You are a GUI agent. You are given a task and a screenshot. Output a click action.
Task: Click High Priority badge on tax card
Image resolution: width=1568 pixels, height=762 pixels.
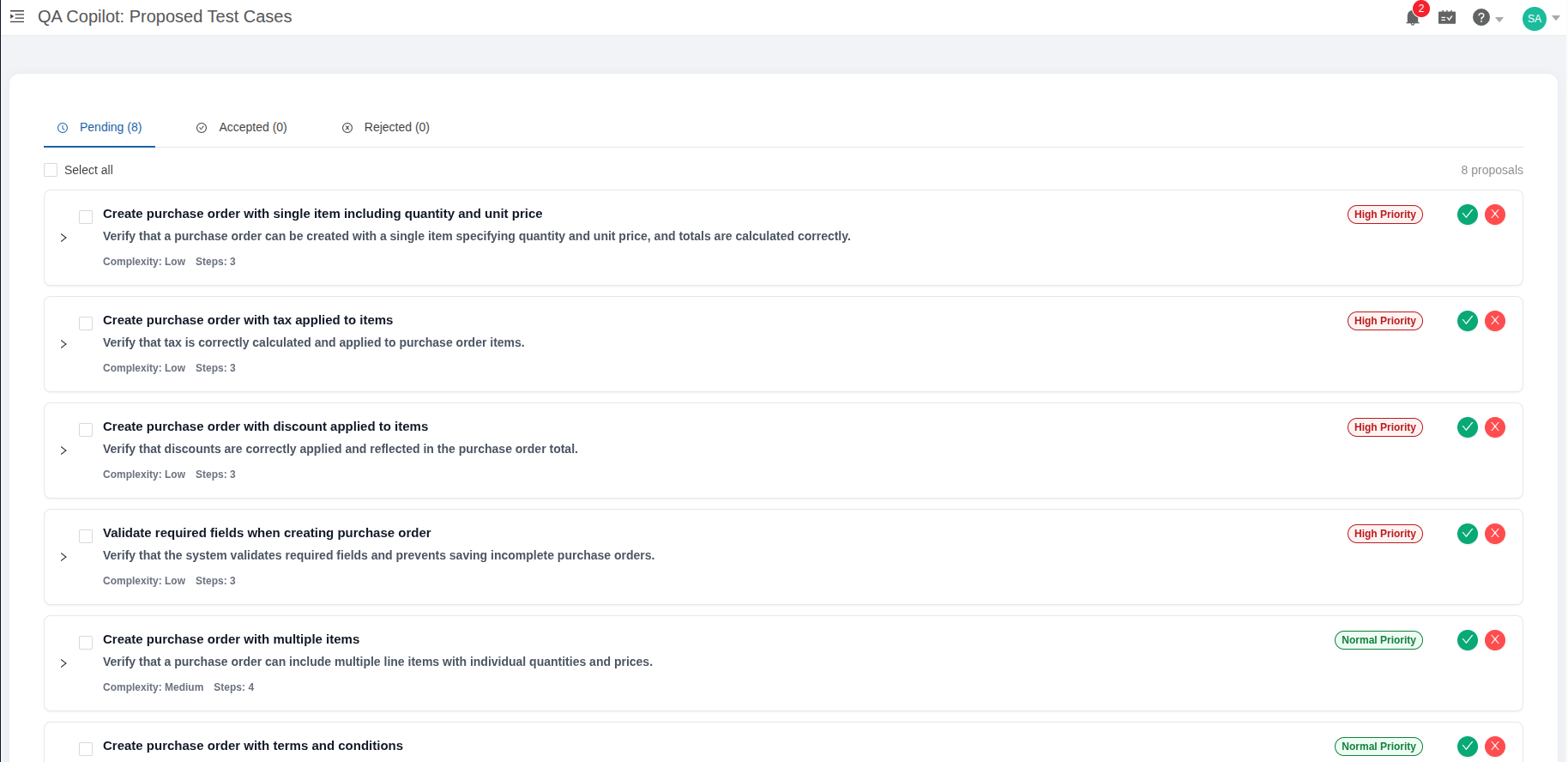[x=1384, y=321]
